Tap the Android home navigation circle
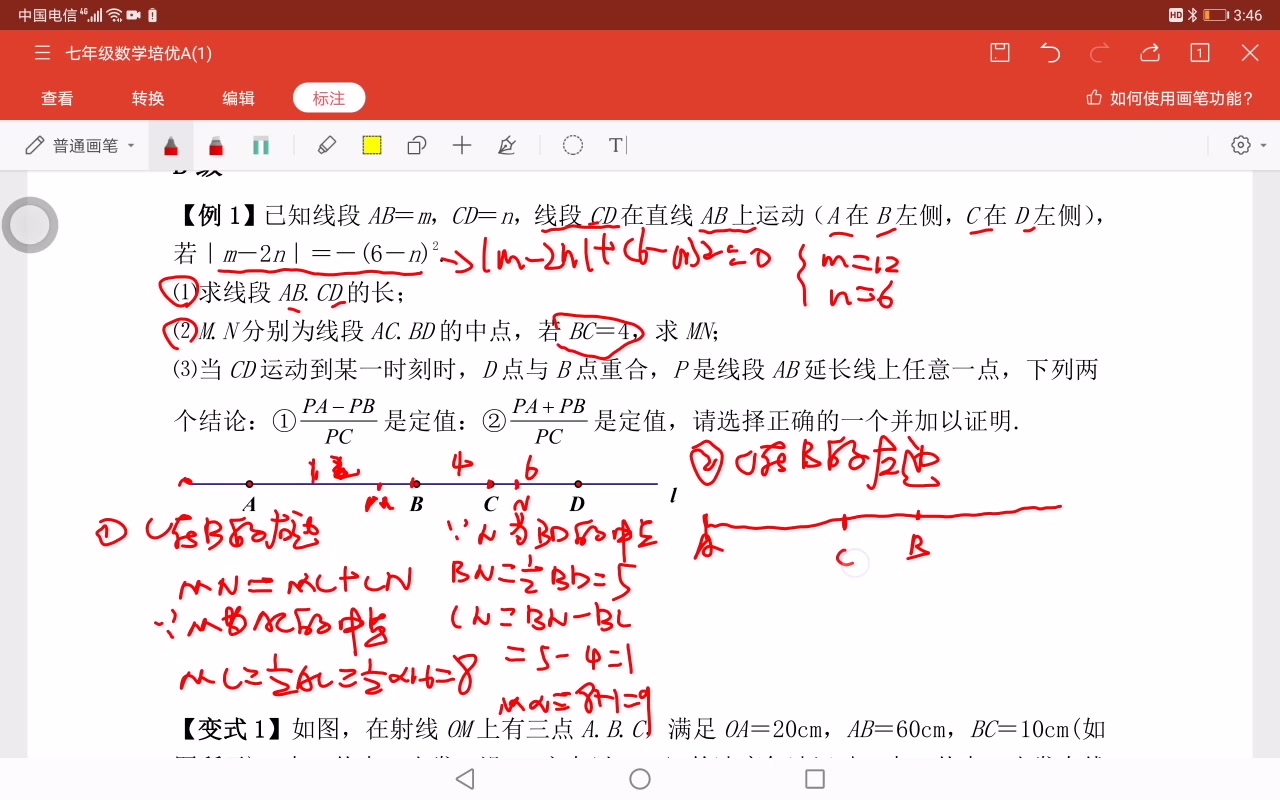Image resolution: width=1280 pixels, height=800 pixels. click(639, 778)
